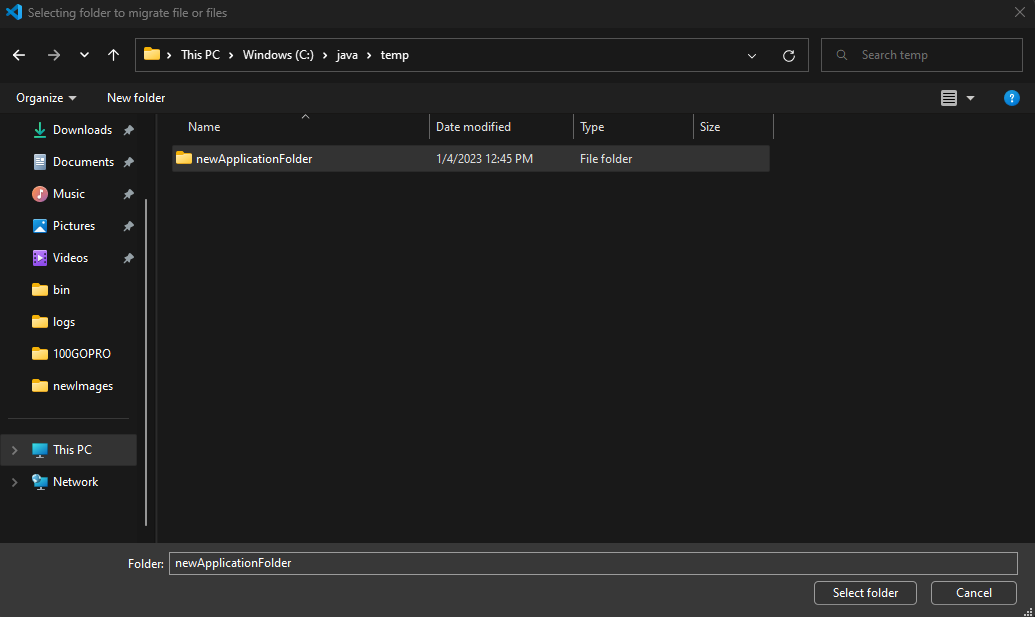Viewport: 1035px width, 617px height.
Task: Cancel the folder selection
Action: 972,592
